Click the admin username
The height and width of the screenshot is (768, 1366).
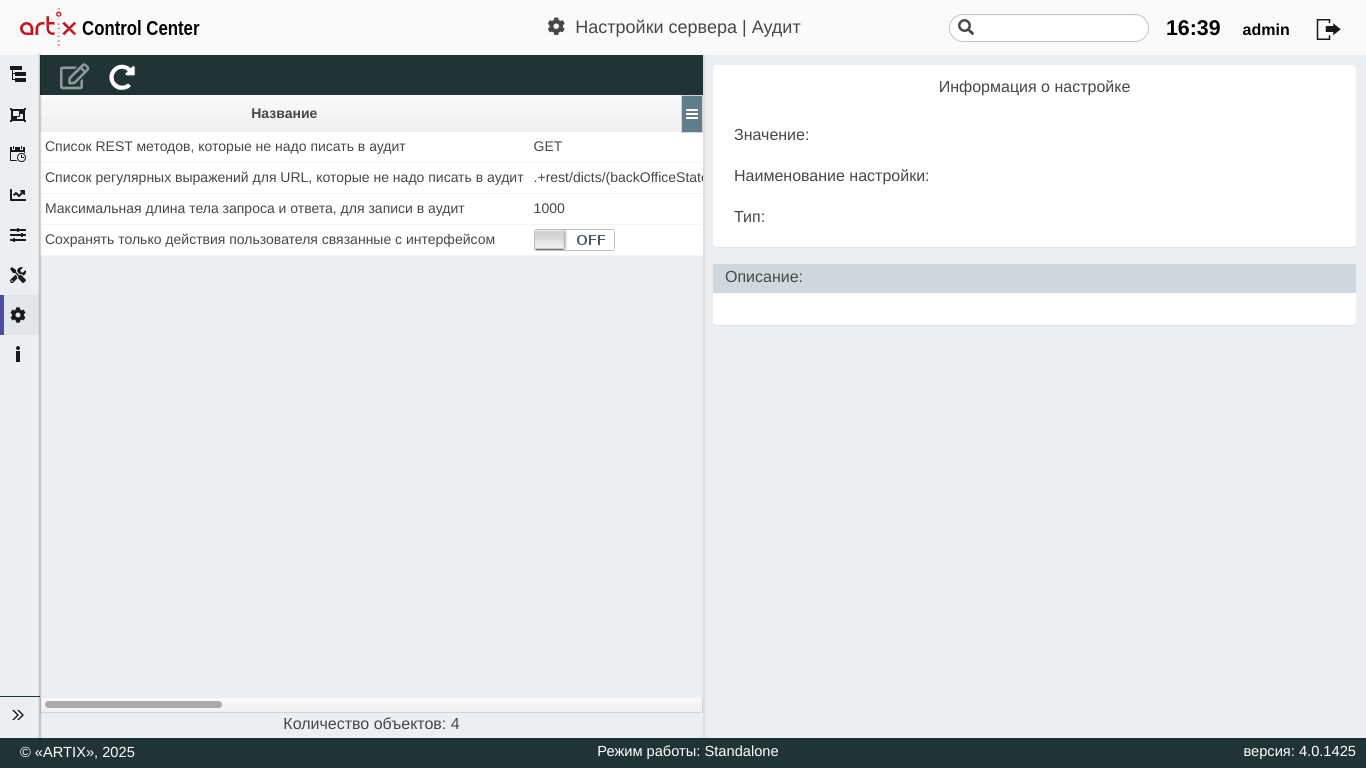[x=1265, y=30]
